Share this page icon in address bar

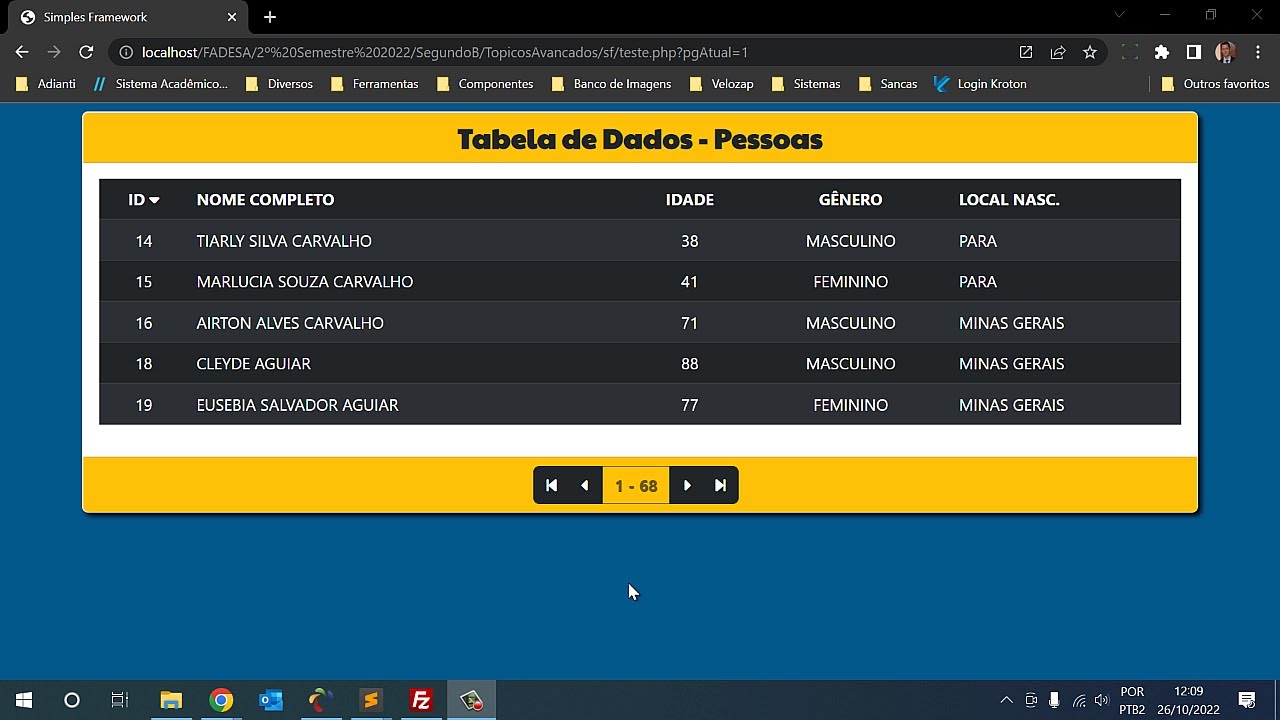1058,52
